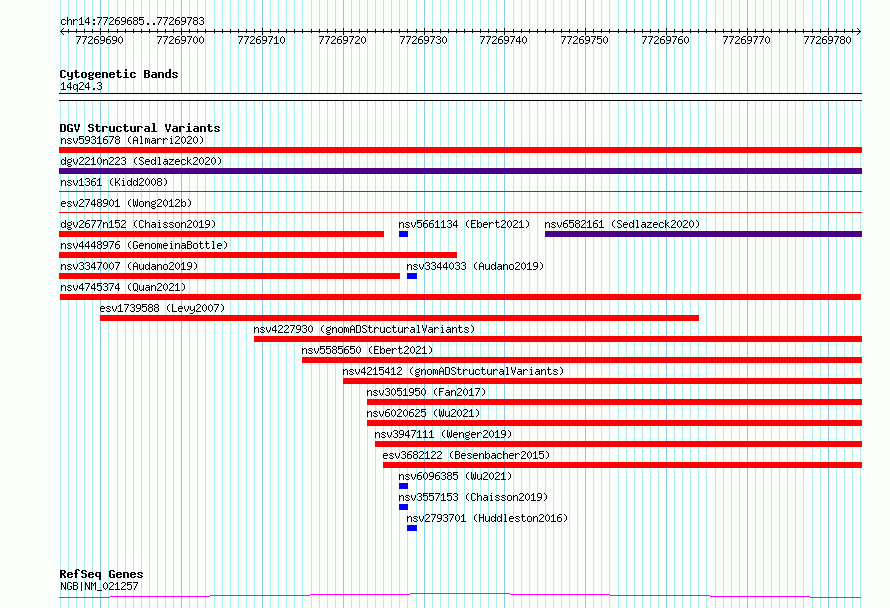
Task: Open esv3682122 (Besenbacher2015) label
Action: (466, 455)
